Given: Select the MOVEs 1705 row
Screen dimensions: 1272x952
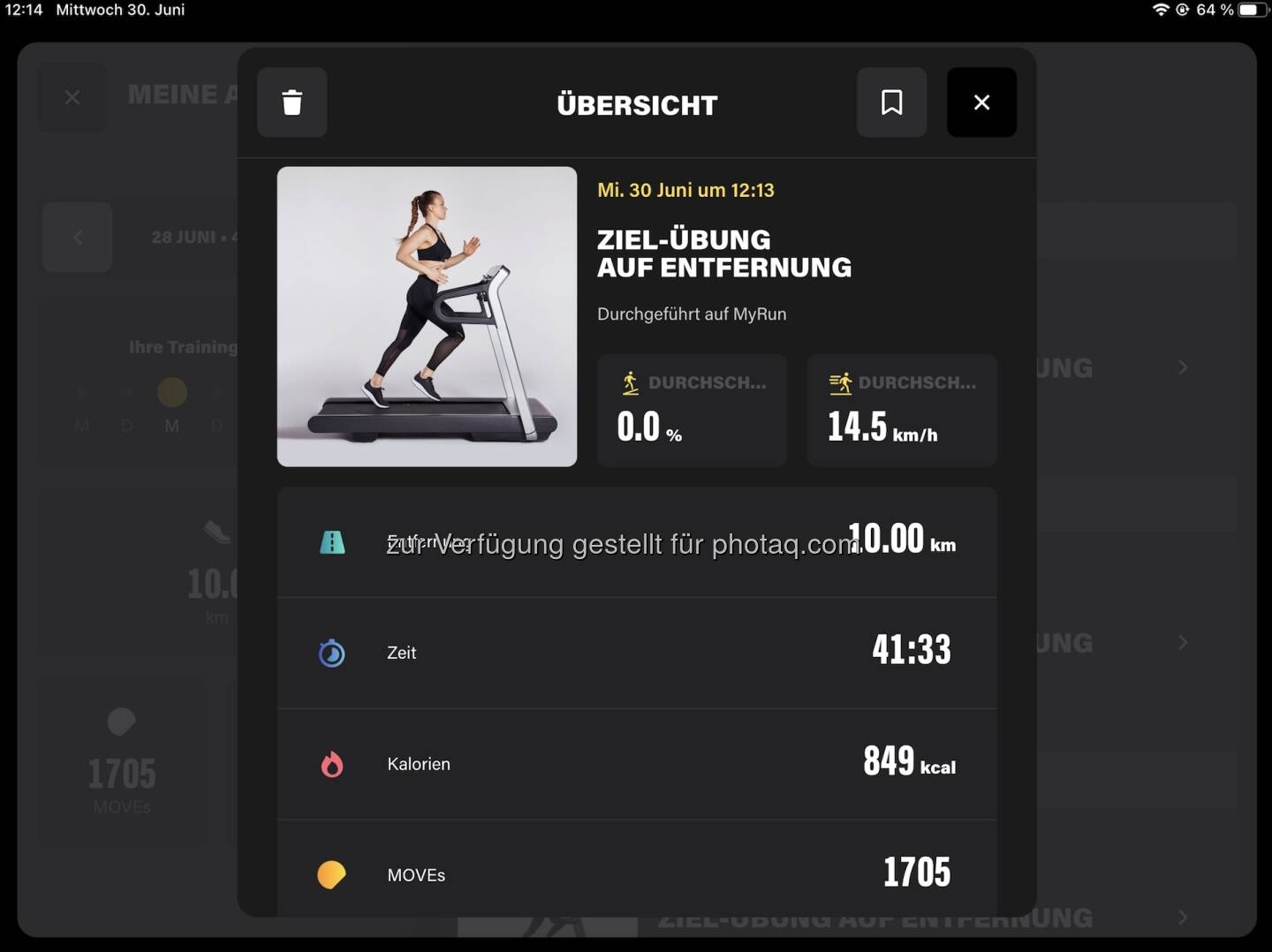Looking at the screenshot, I should 636,873.
